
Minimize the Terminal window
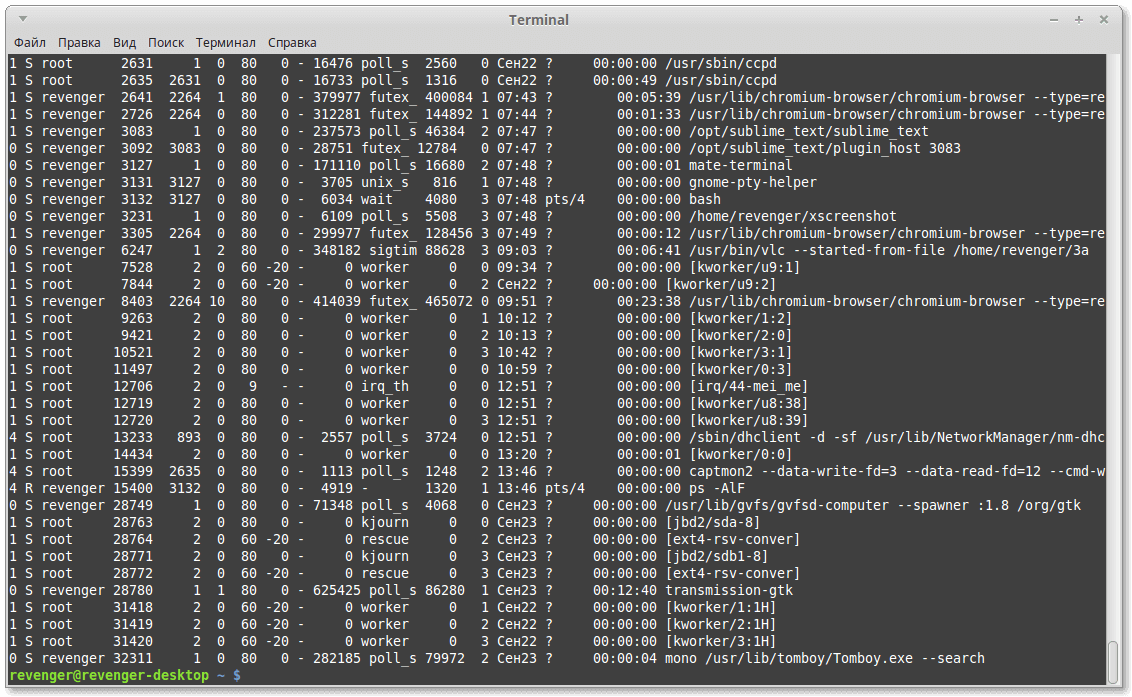click(x=1054, y=20)
